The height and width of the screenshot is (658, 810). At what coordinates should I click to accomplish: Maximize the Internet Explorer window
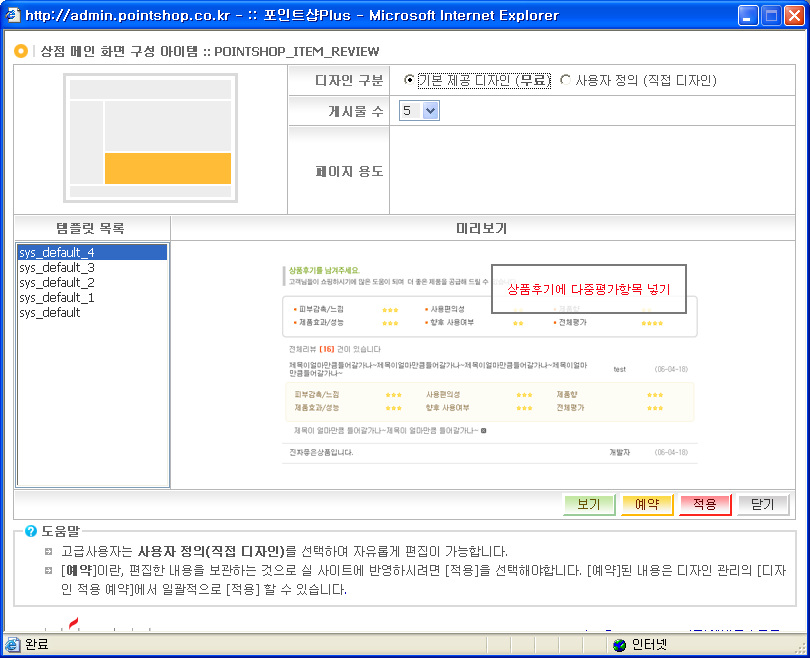771,15
